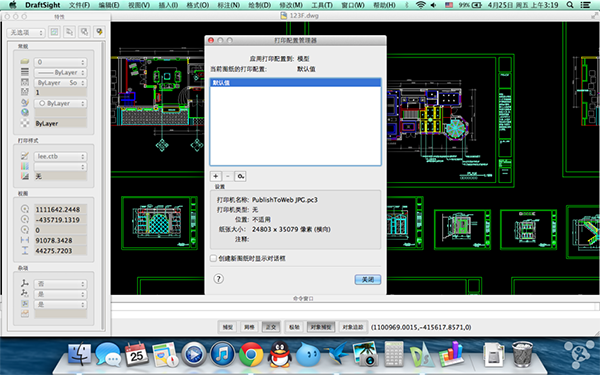600x375 pixels.
Task: Click the minus icon under configuration list
Action: [x=228, y=176]
